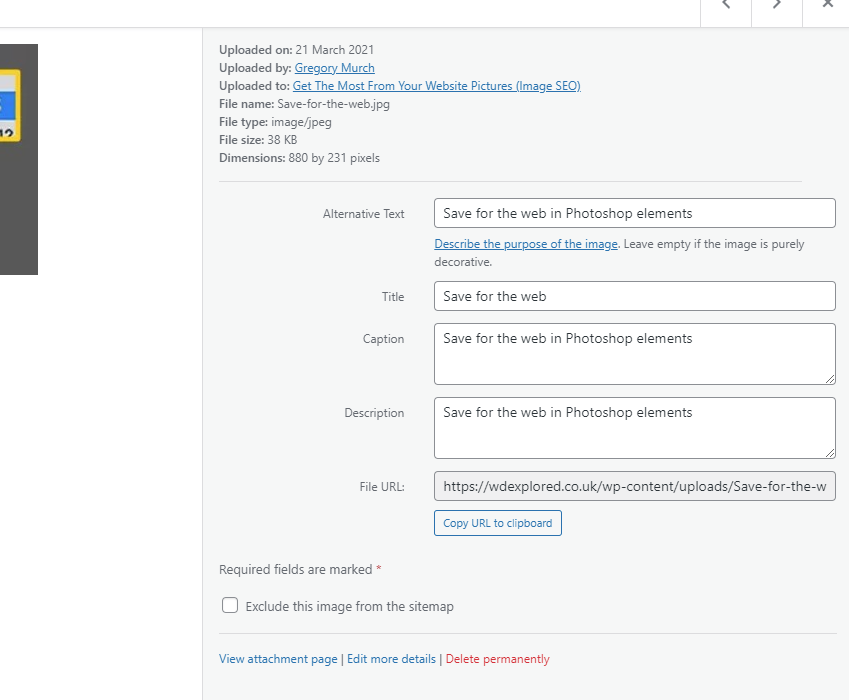
Task: Grab the Caption box resize handle
Action: pos(830,379)
